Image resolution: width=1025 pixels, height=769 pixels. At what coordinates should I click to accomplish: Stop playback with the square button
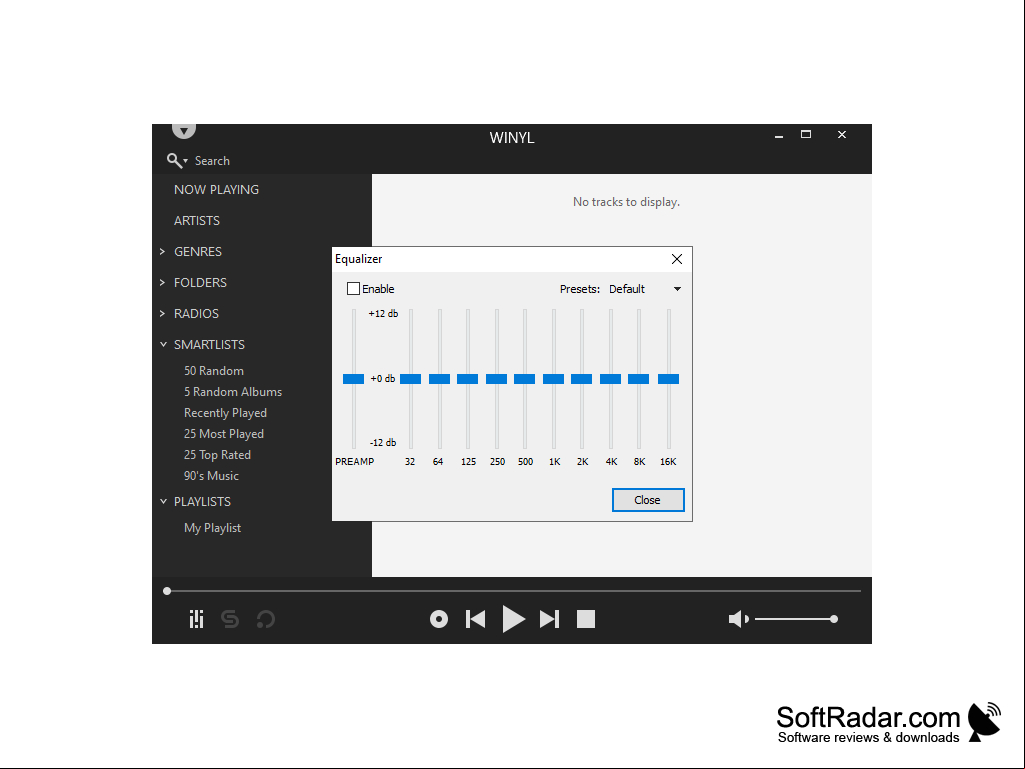pos(586,619)
